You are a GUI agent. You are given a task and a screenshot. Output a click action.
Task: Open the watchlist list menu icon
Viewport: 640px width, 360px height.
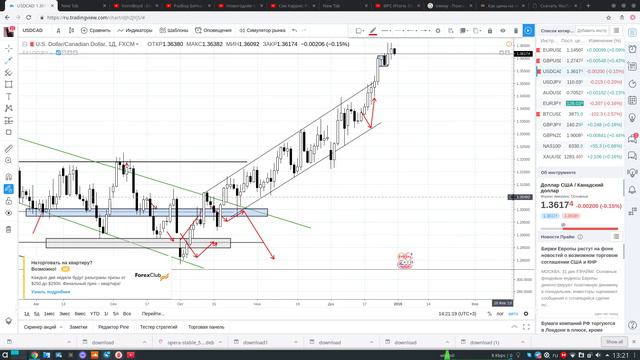(616, 31)
